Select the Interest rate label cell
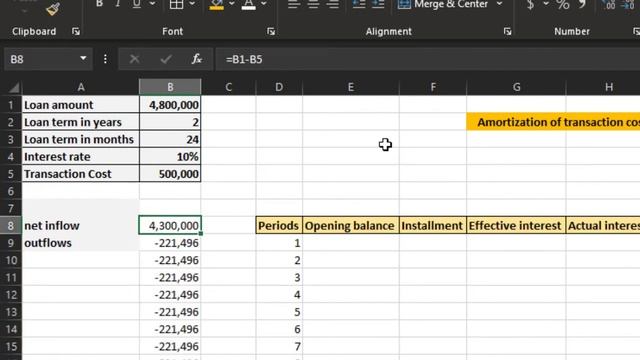640x360 pixels. pos(81,156)
